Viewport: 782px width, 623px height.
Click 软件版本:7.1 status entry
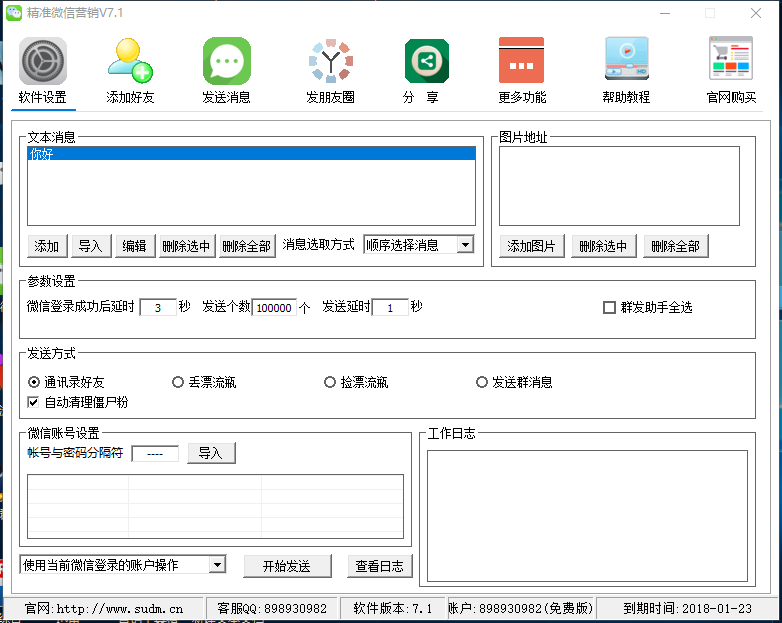[393, 609]
